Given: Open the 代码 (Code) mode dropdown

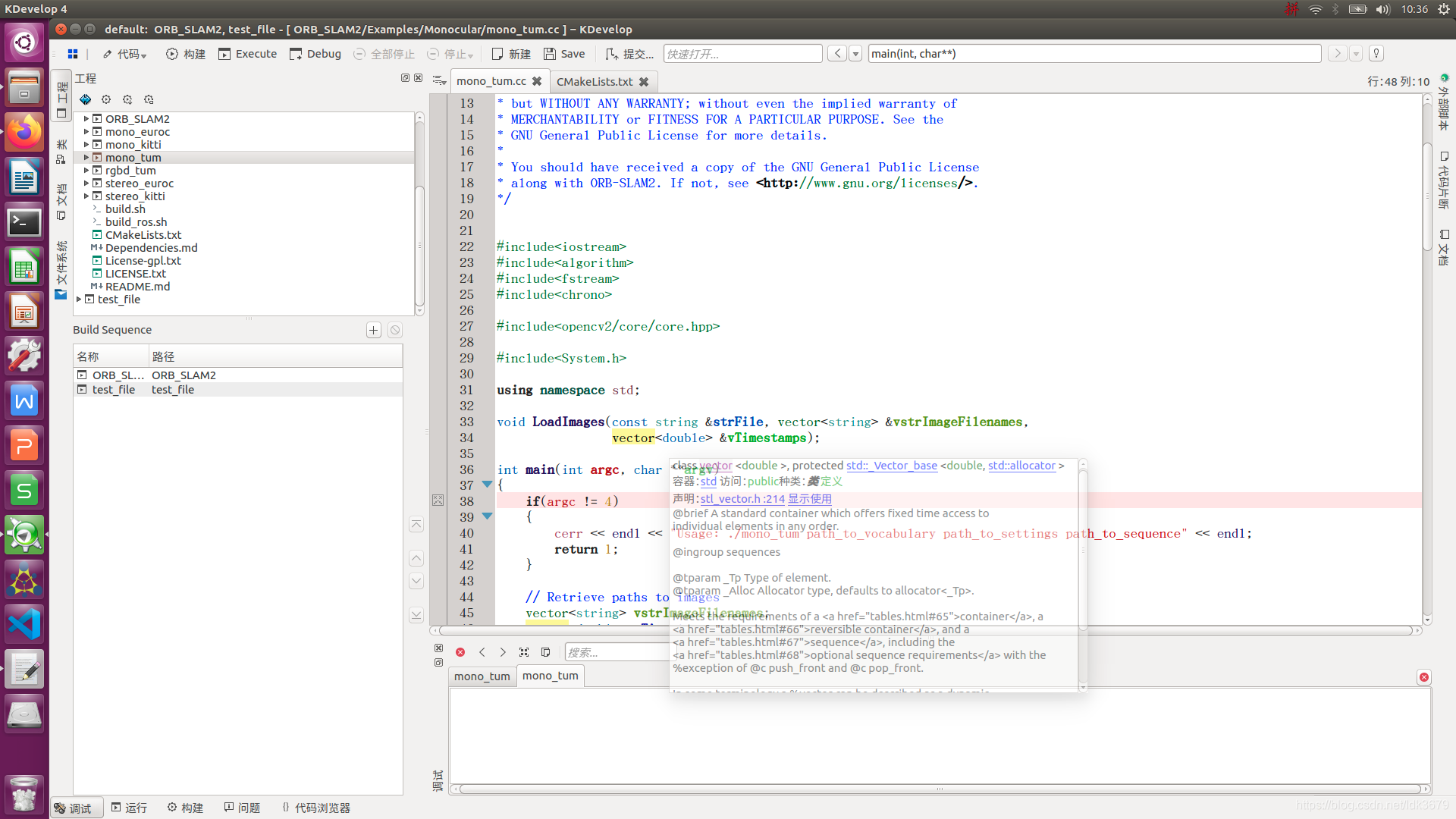Looking at the screenshot, I should pyautogui.click(x=124, y=54).
